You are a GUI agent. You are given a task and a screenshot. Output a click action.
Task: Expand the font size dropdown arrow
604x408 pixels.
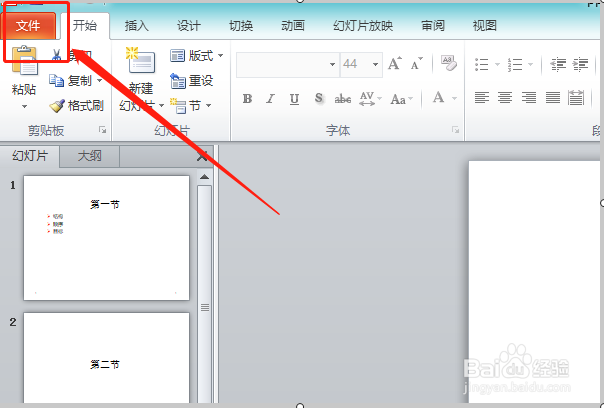tap(375, 64)
